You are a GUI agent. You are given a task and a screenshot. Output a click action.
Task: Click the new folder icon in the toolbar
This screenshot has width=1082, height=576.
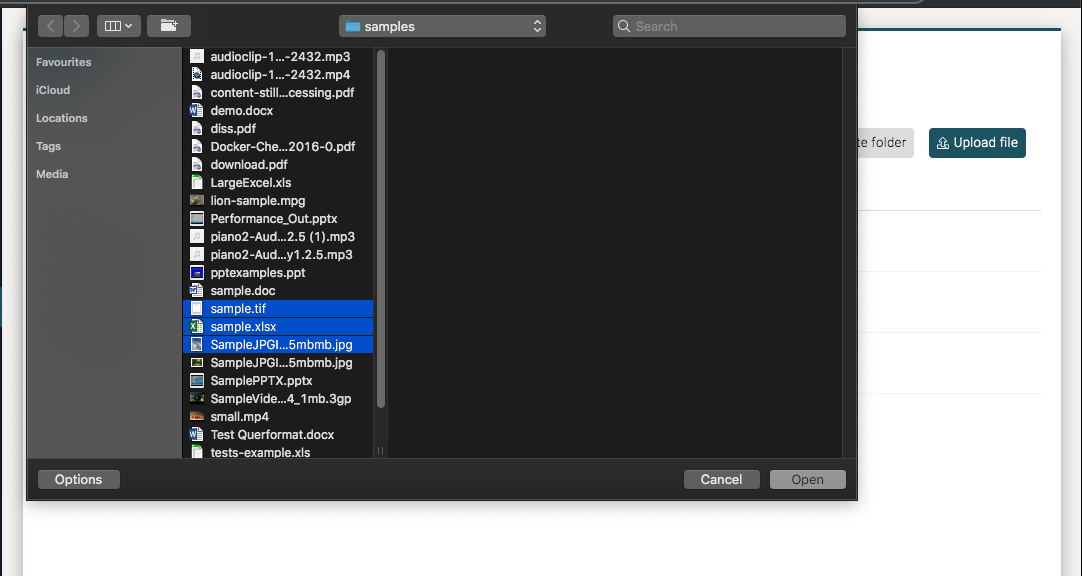click(168, 25)
